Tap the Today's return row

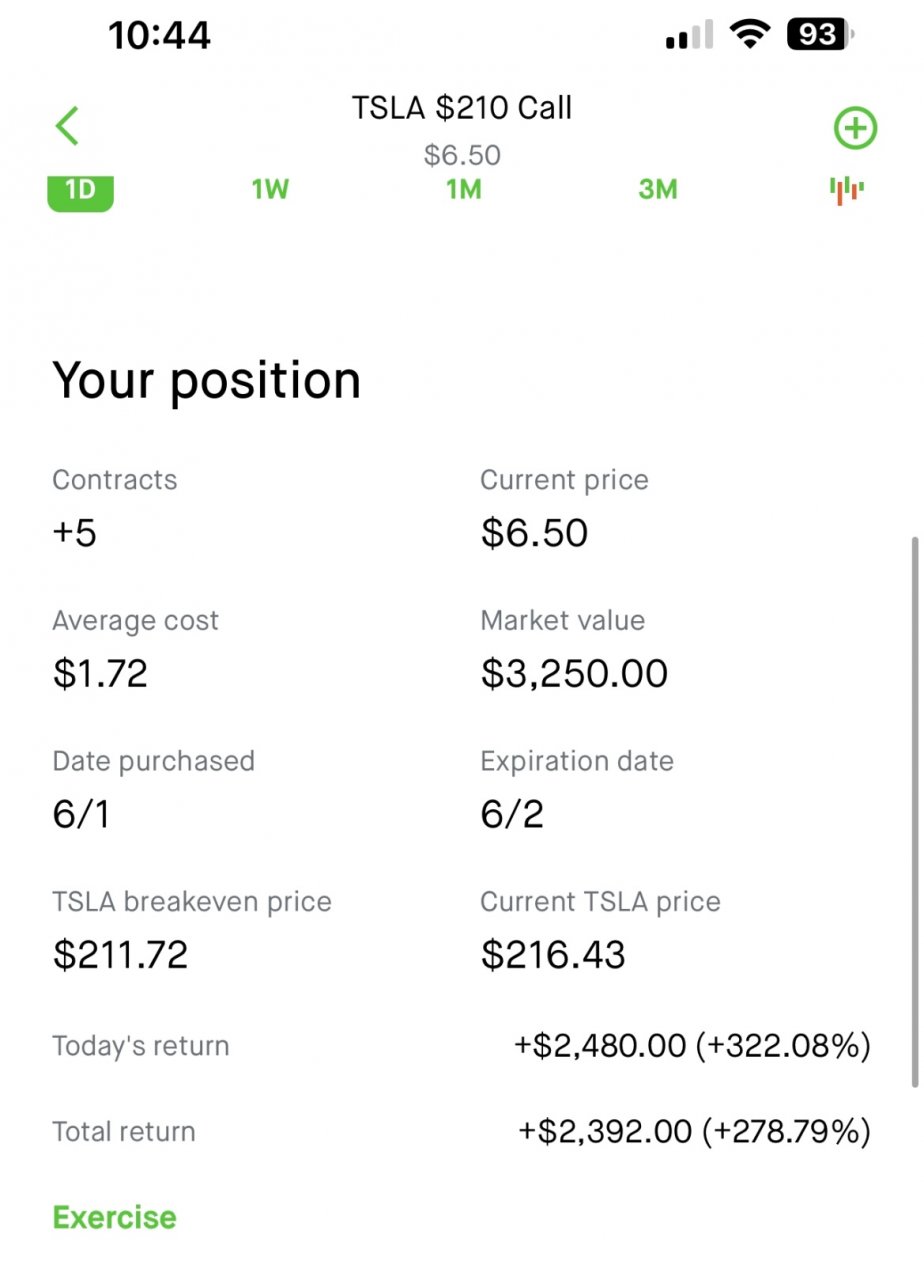point(461,1046)
